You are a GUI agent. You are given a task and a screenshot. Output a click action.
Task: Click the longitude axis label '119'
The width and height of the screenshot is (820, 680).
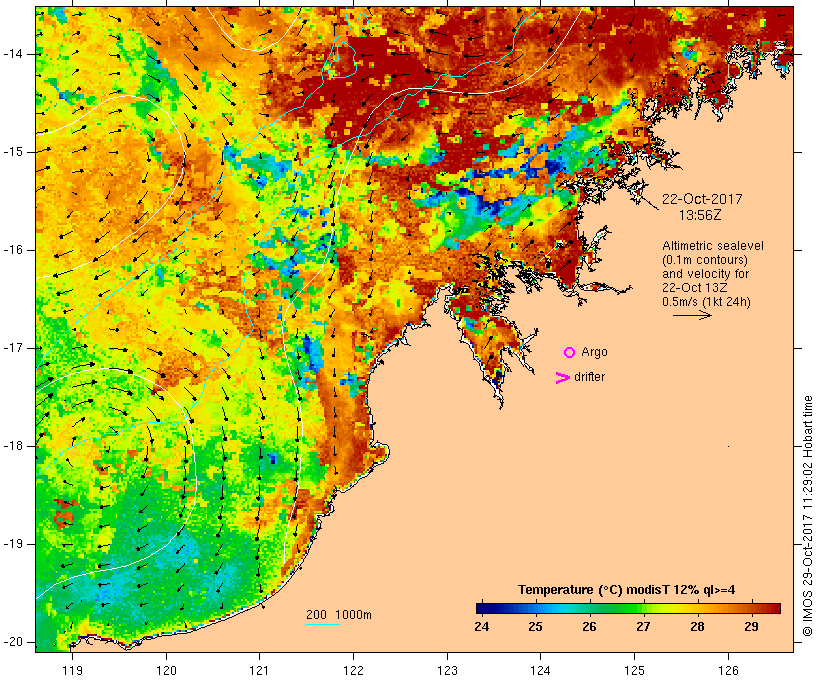click(72, 670)
